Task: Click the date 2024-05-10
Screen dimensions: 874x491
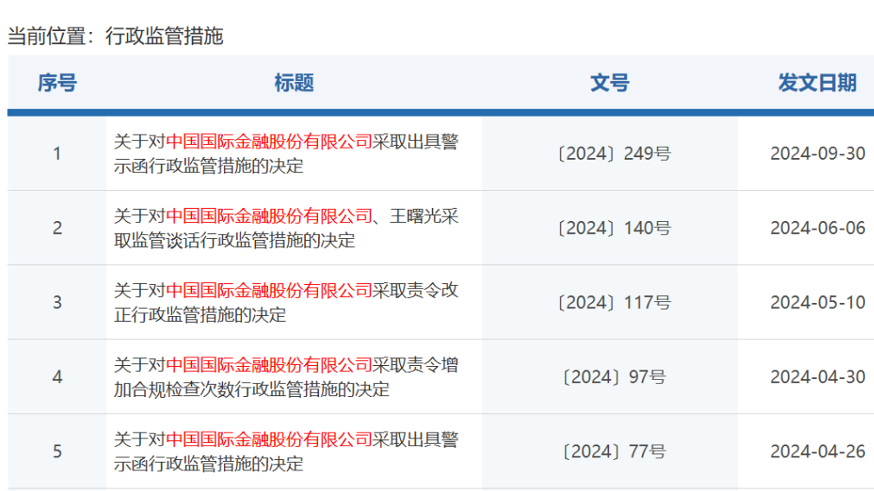Action: coord(818,303)
